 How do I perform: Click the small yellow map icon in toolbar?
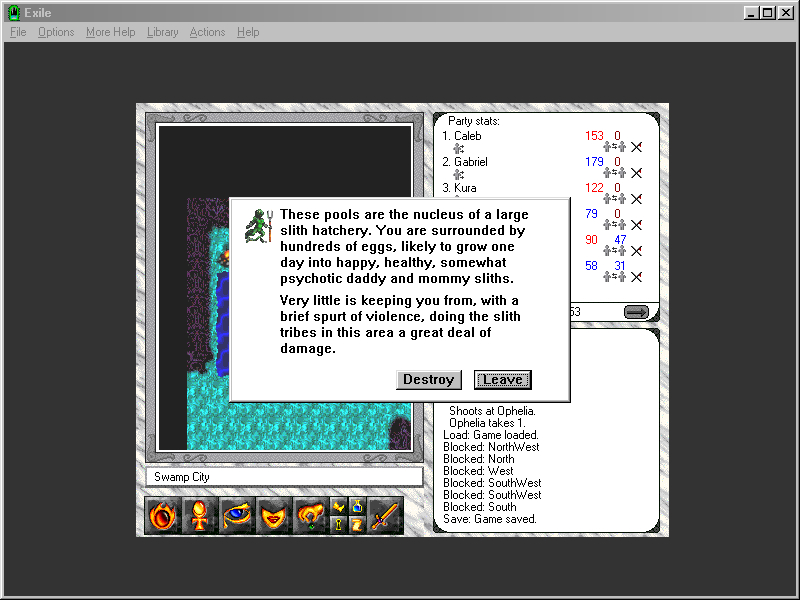coord(339,507)
